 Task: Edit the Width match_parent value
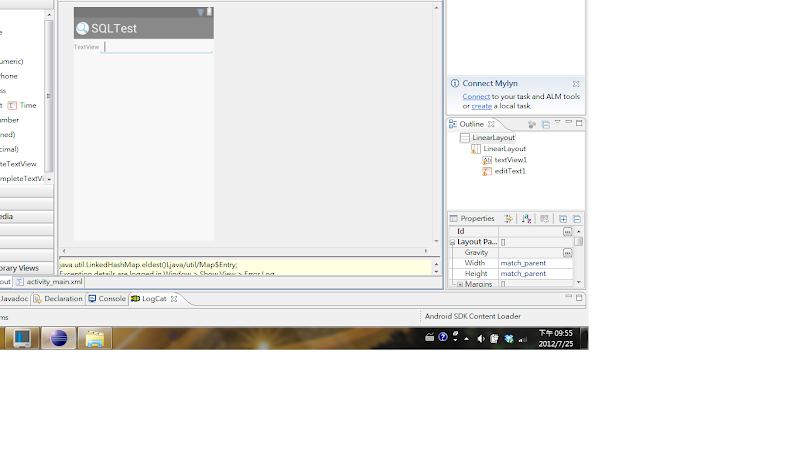pyautogui.click(x=536, y=263)
